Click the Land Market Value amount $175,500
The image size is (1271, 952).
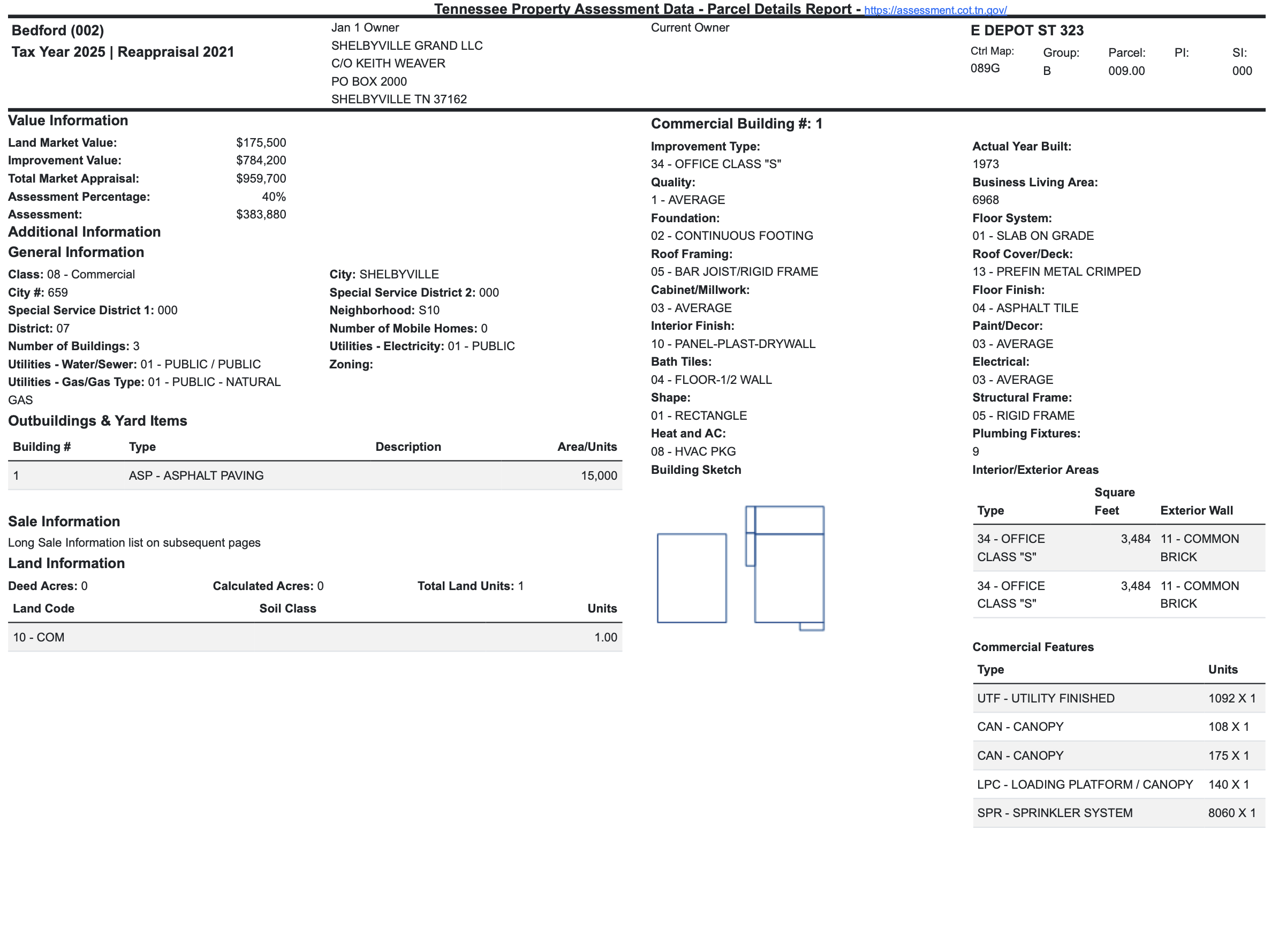click(261, 142)
